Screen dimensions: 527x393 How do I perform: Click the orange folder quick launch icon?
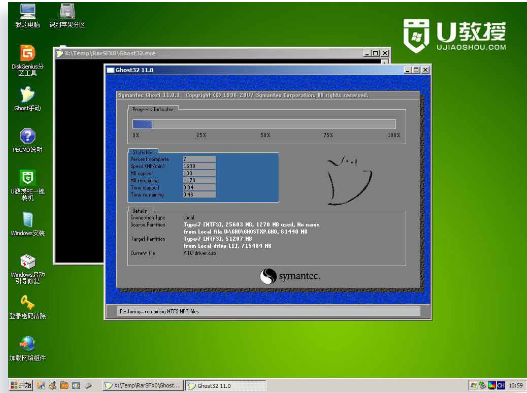(64, 385)
